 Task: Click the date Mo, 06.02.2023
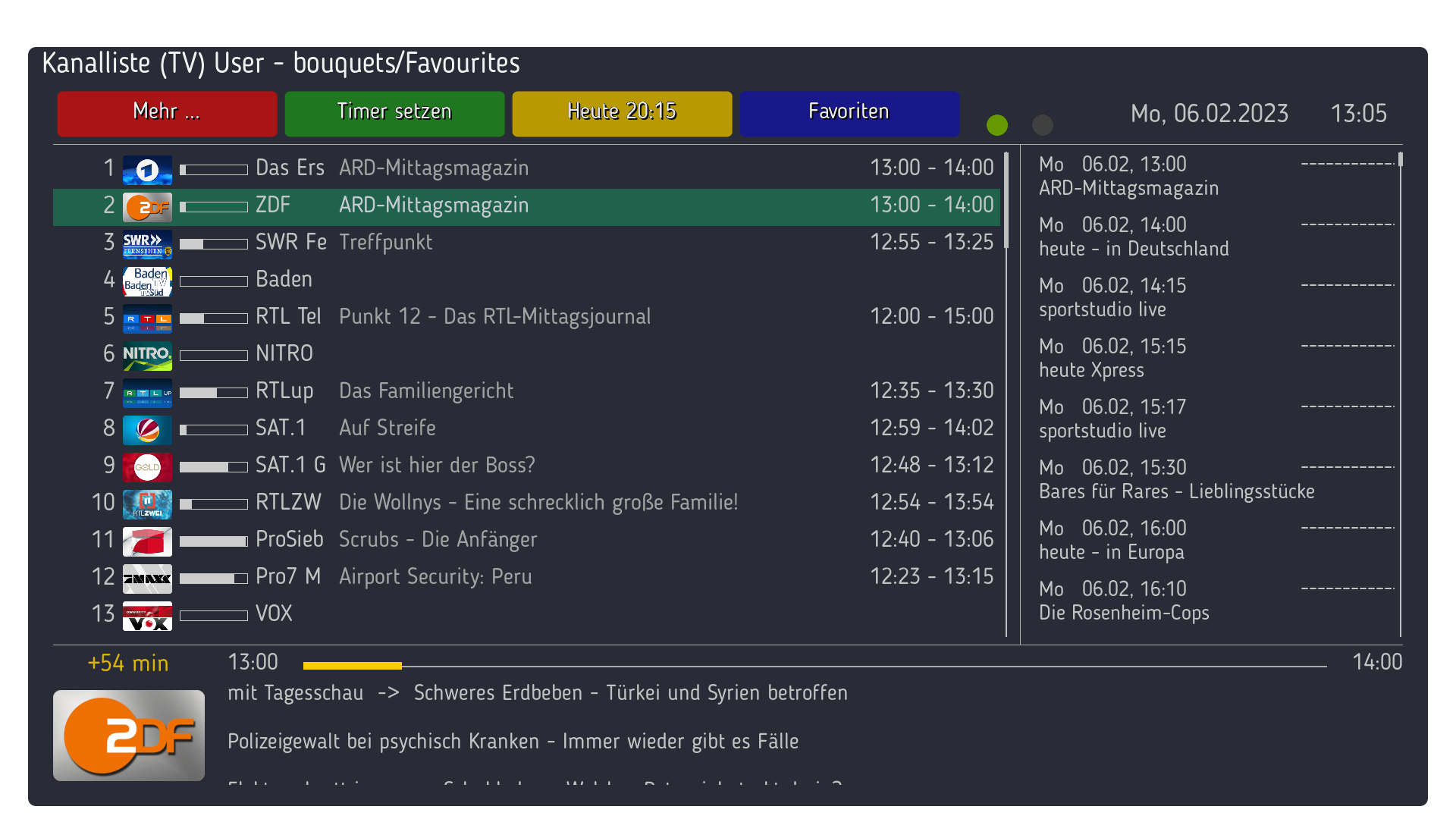(1210, 114)
